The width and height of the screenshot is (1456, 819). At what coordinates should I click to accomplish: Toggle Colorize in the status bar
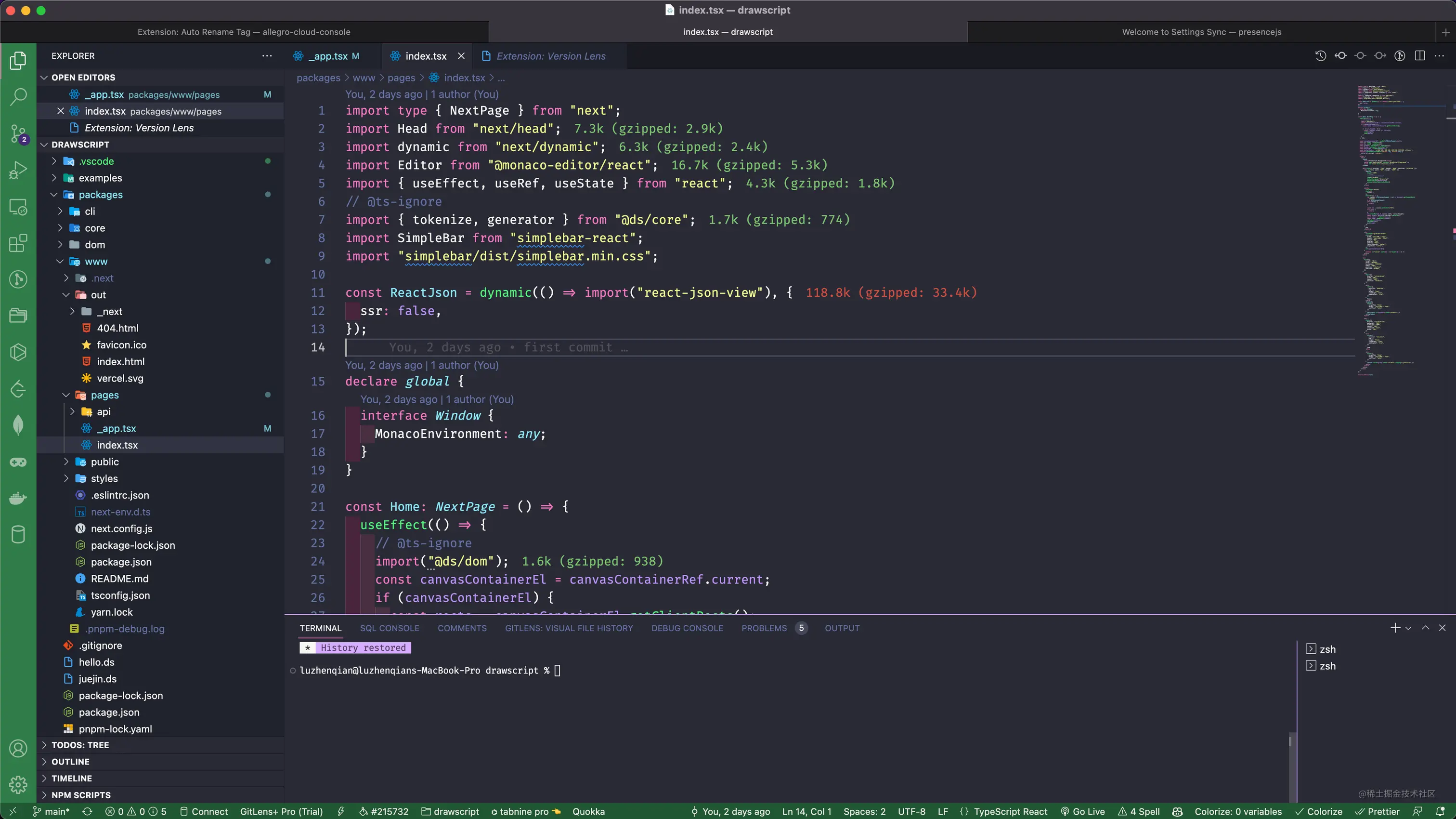point(1319,811)
